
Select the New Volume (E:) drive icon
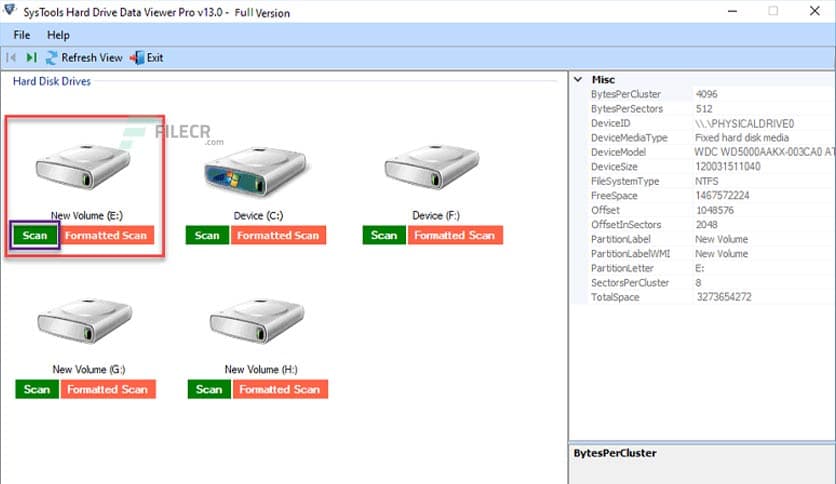(83, 166)
